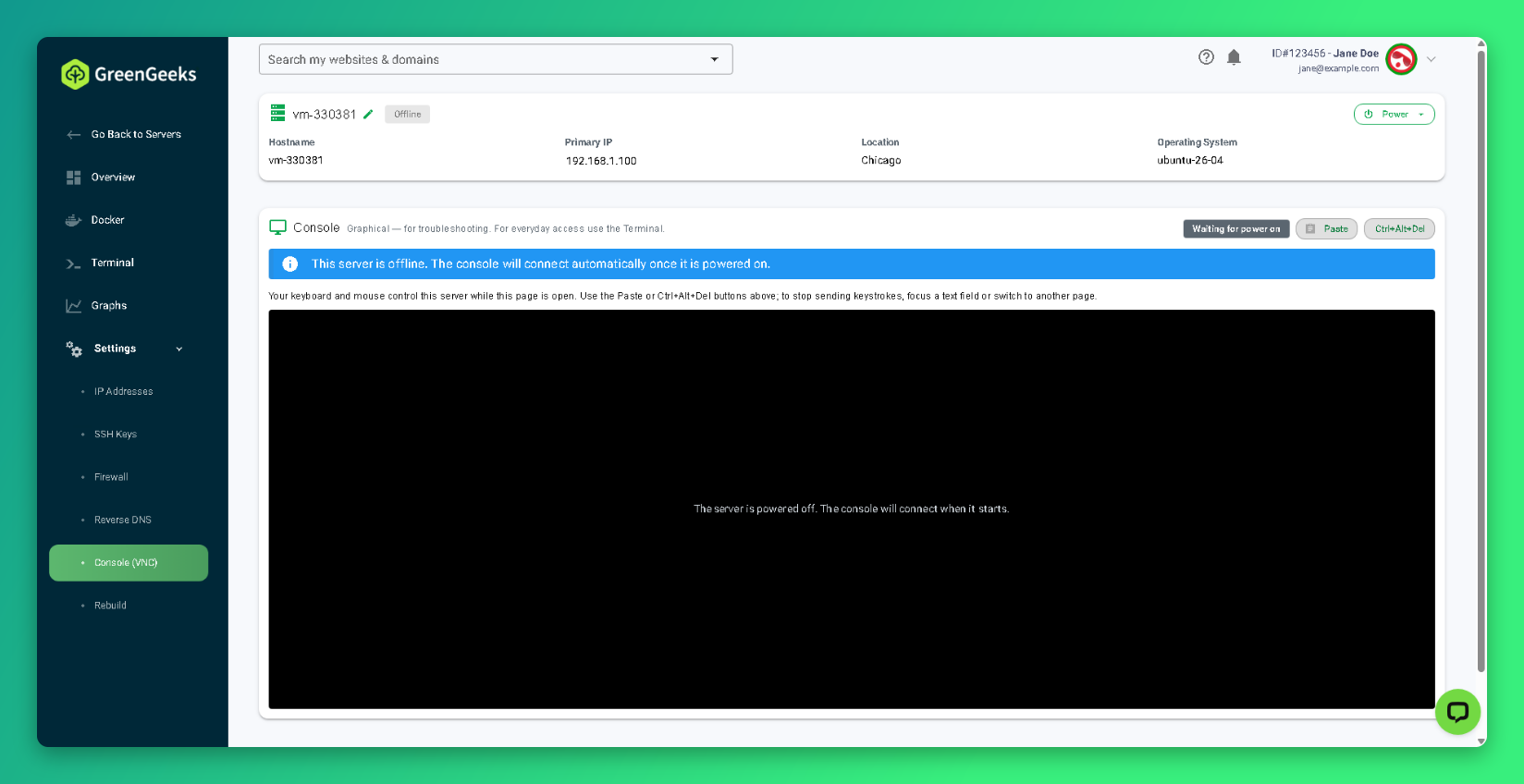Open the live chat bubble
The height and width of the screenshot is (784, 1524).
(x=1457, y=712)
